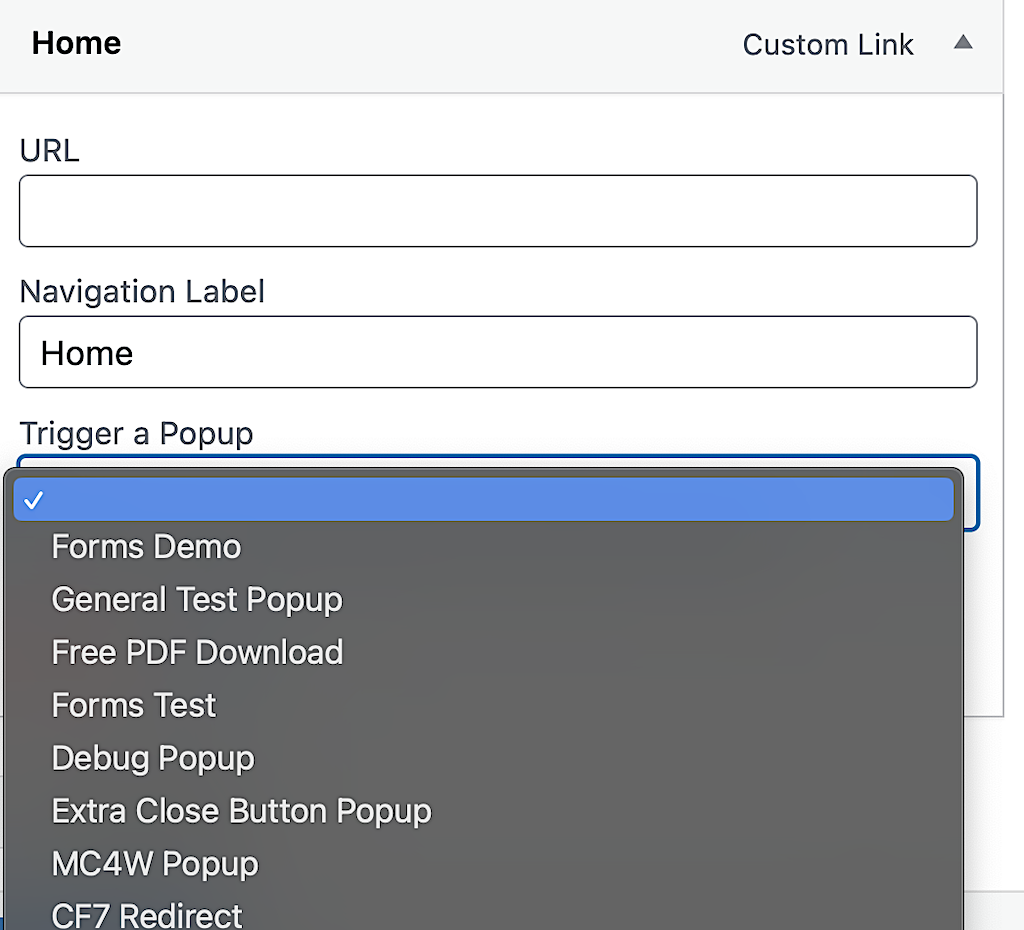Click the URL field label text
Image resolution: width=1024 pixels, height=930 pixels.
point(49,150)
